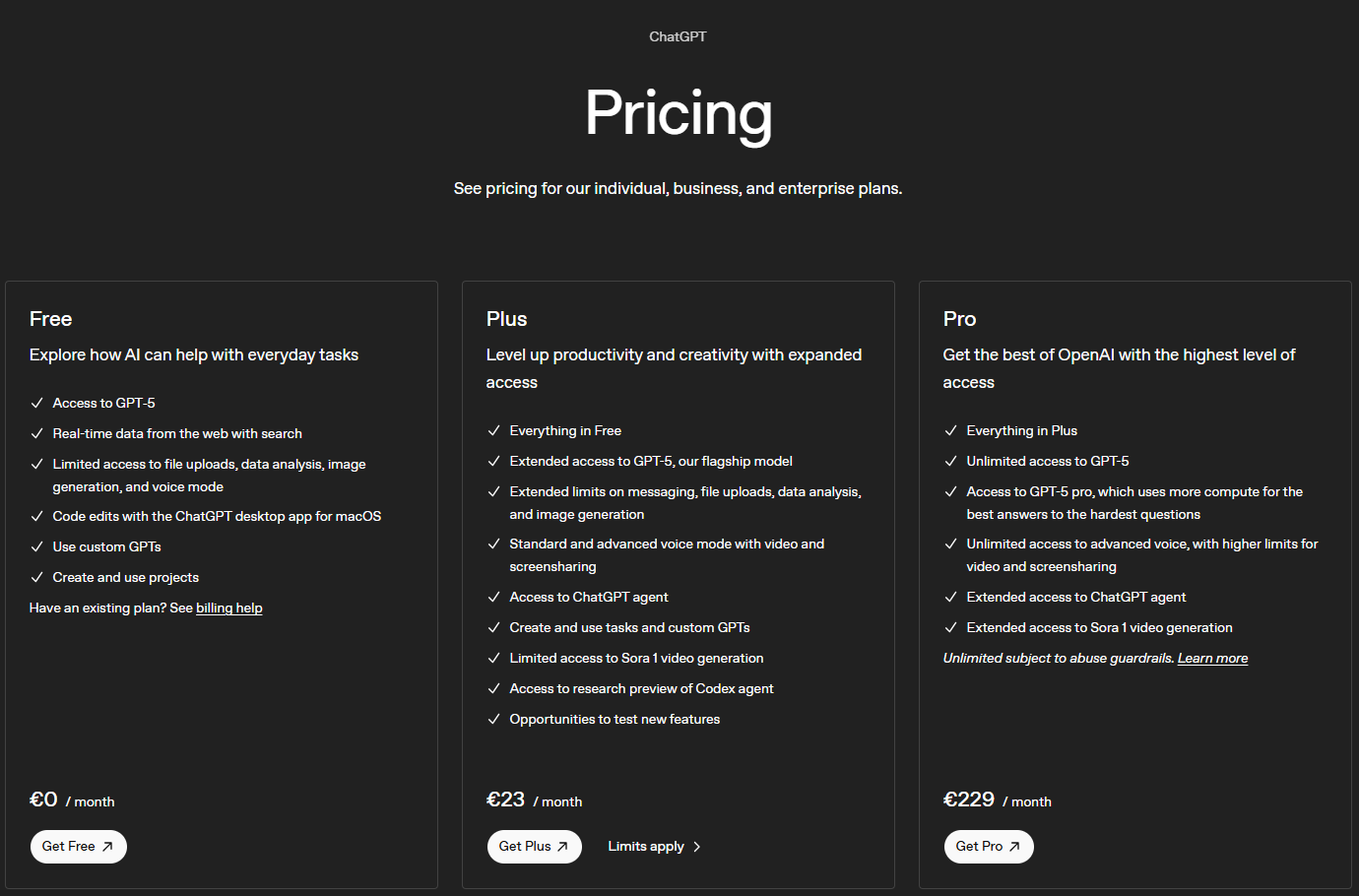Click checkmark next to Everything in Plus
The height and width of the screenshot is (896, 1359).
[x=951, y=431]
